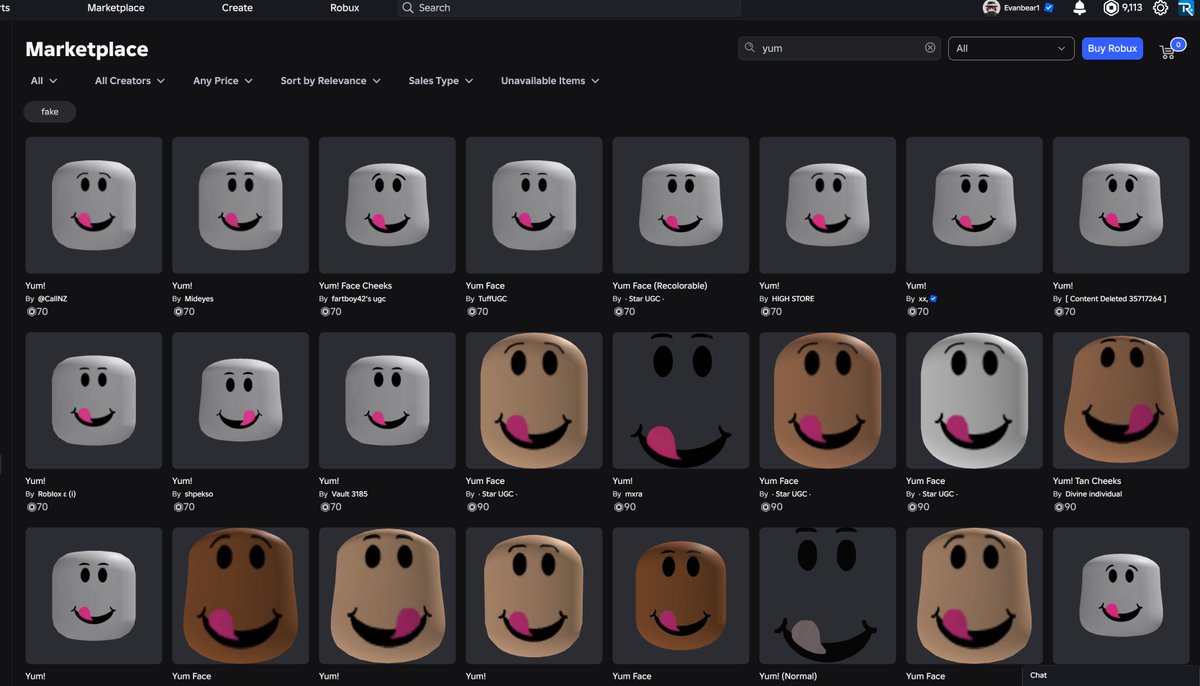Image resolution: width=1200 pixels, height=686 pixels.
Task: Open the notifications bell icon
Action: pos(1079,8)
